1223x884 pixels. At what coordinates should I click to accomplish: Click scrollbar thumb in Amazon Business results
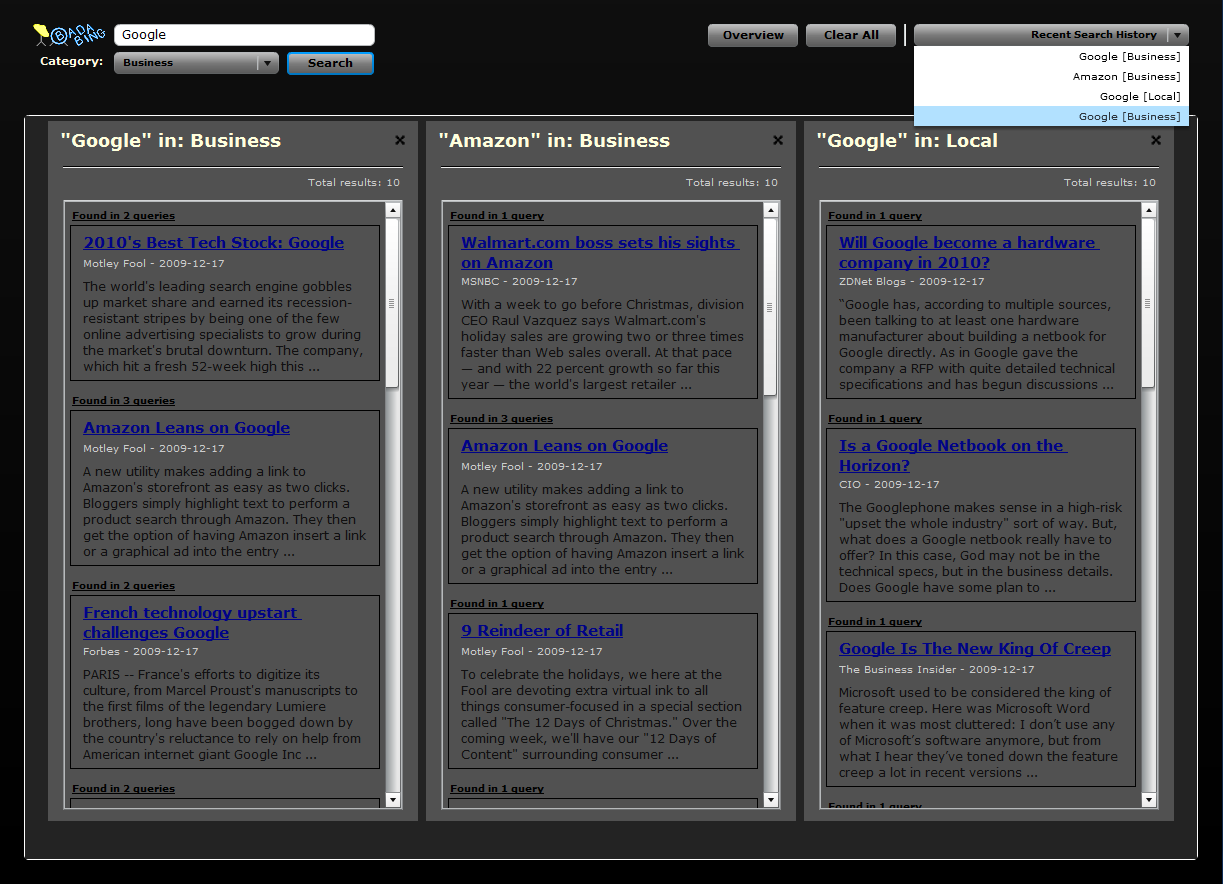click(770, 307)
